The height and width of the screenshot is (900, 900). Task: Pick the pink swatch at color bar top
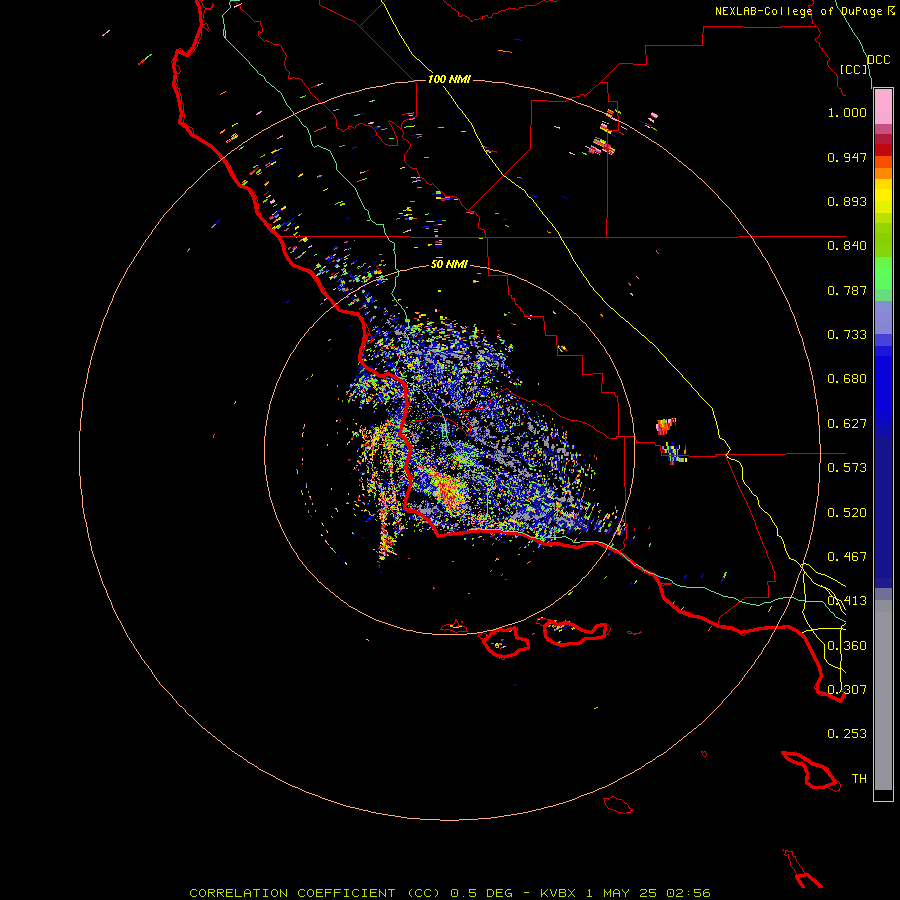coord(883,107)
